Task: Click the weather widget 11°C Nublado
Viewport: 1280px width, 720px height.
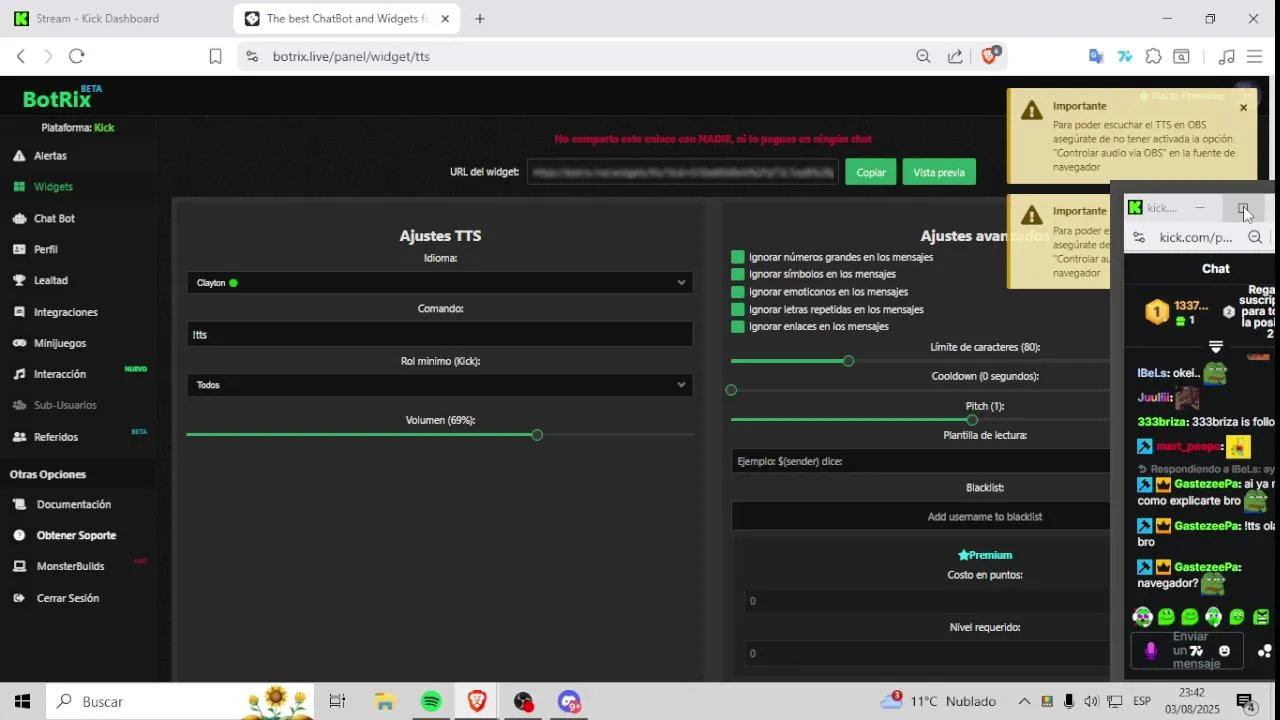Action: (938, 702)
